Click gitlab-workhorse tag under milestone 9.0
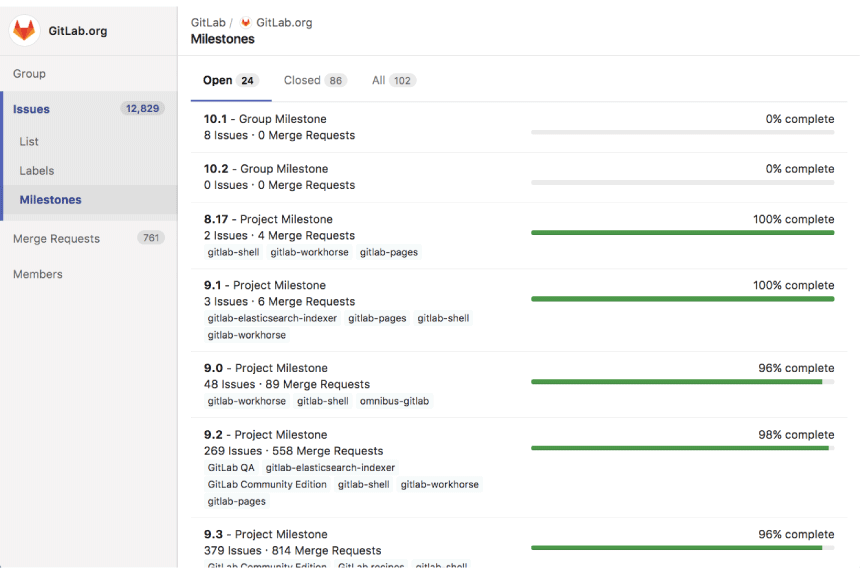Screen dimensions: 860x573 [x=247, y=401]
